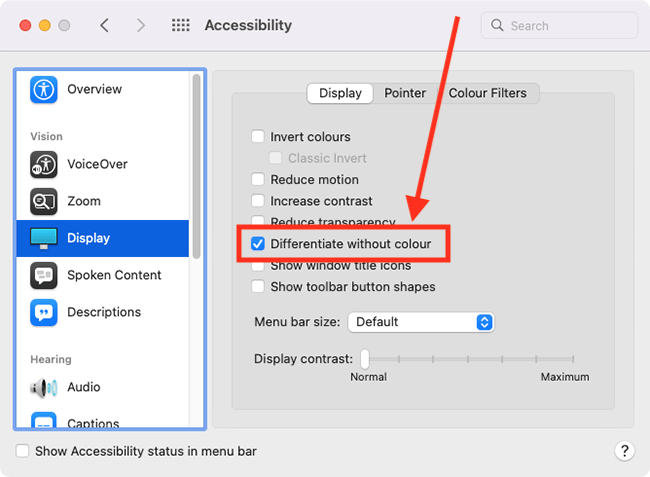Viewport: 650px width, 477px height.
Task: Enable Show Accessibility status in menu bar
Action: 22,451
